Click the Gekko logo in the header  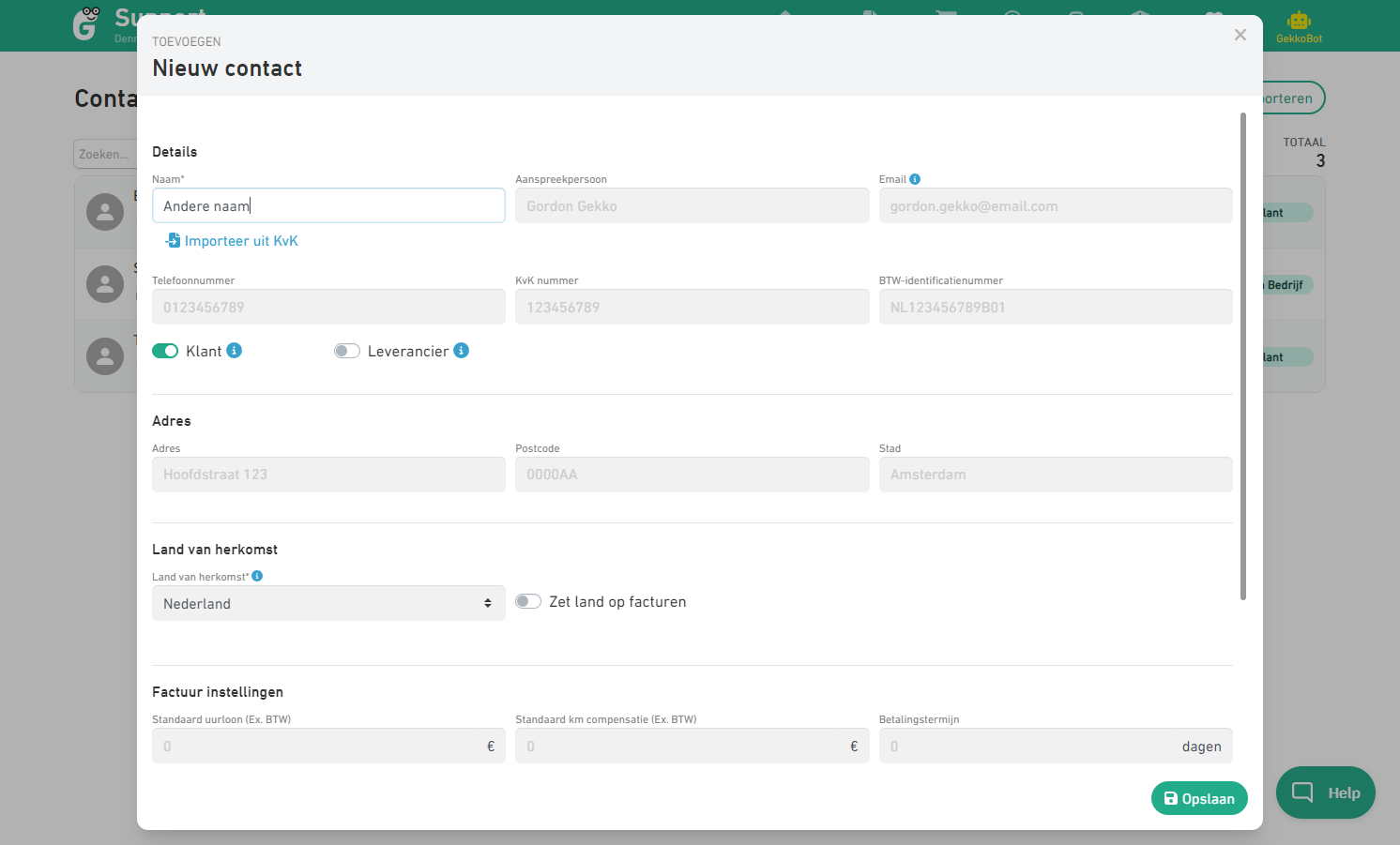click(x=86, y=23)
